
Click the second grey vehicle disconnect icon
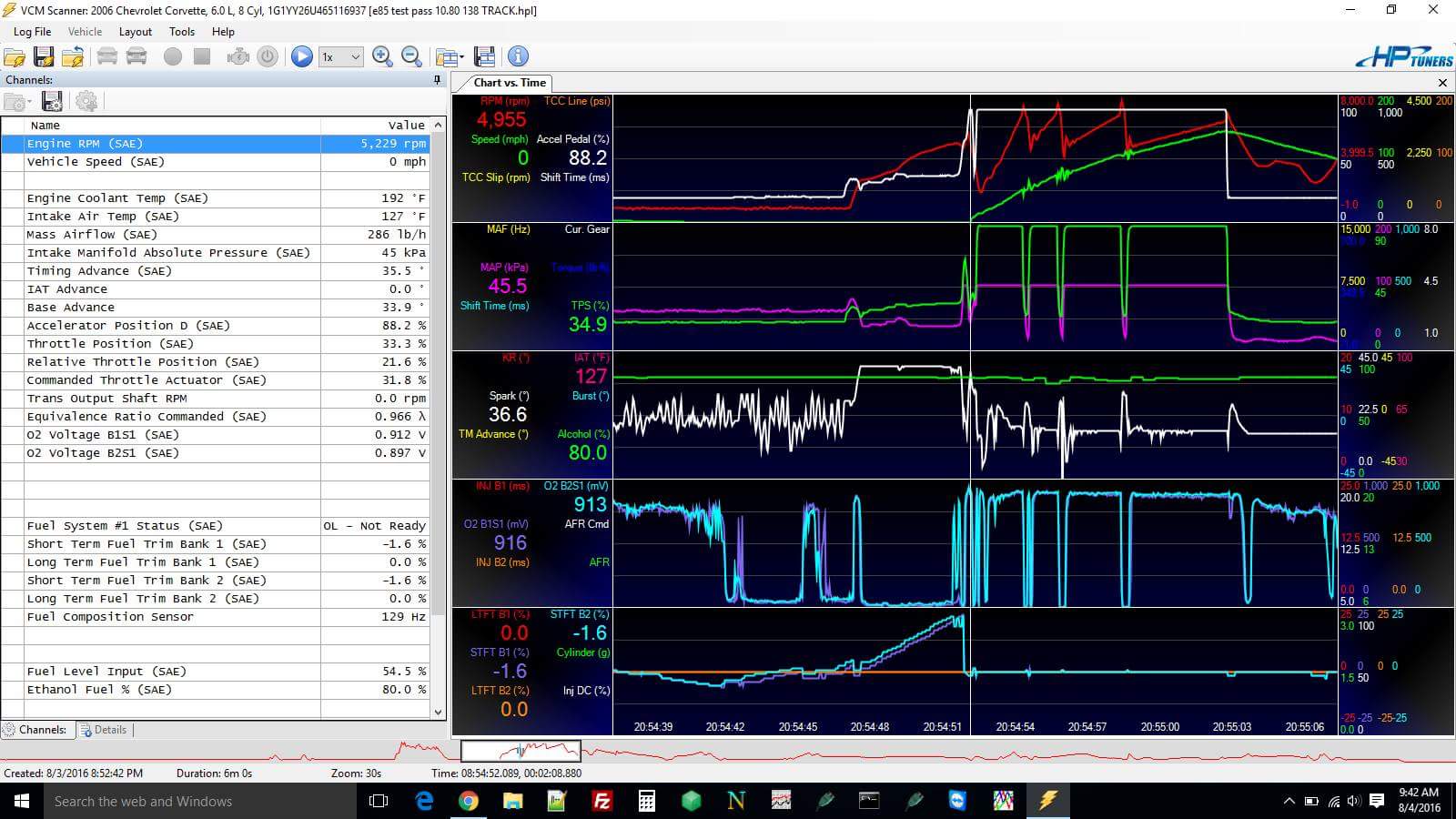(x=136, y=56)
